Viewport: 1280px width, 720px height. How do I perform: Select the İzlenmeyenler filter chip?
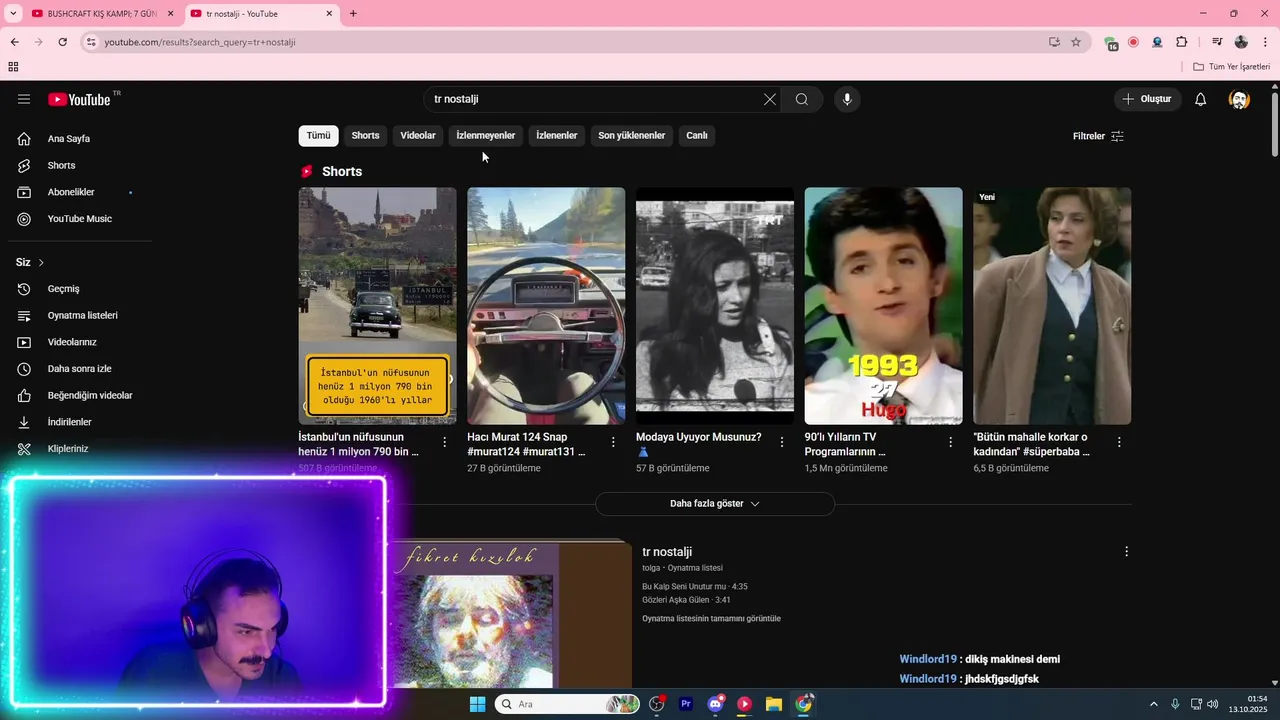[x=486, y=136]
